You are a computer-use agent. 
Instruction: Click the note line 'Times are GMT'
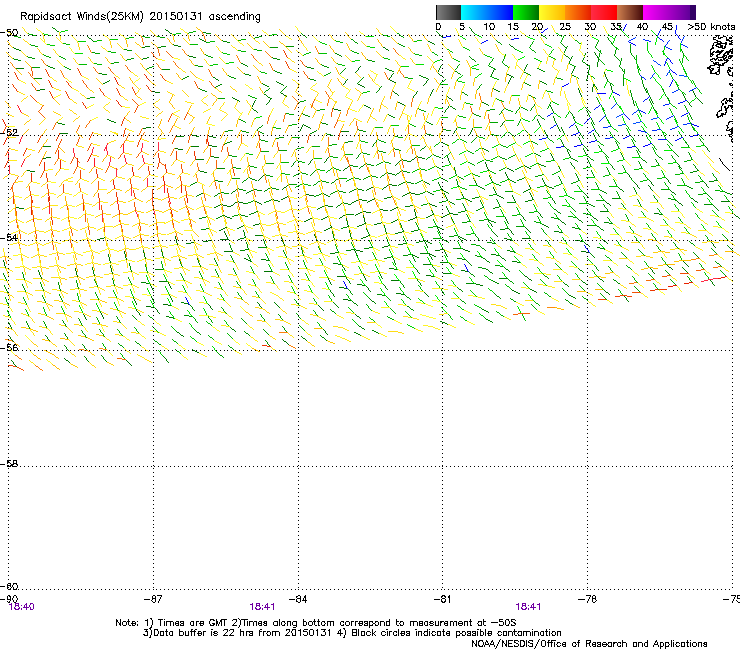[193, 623]
